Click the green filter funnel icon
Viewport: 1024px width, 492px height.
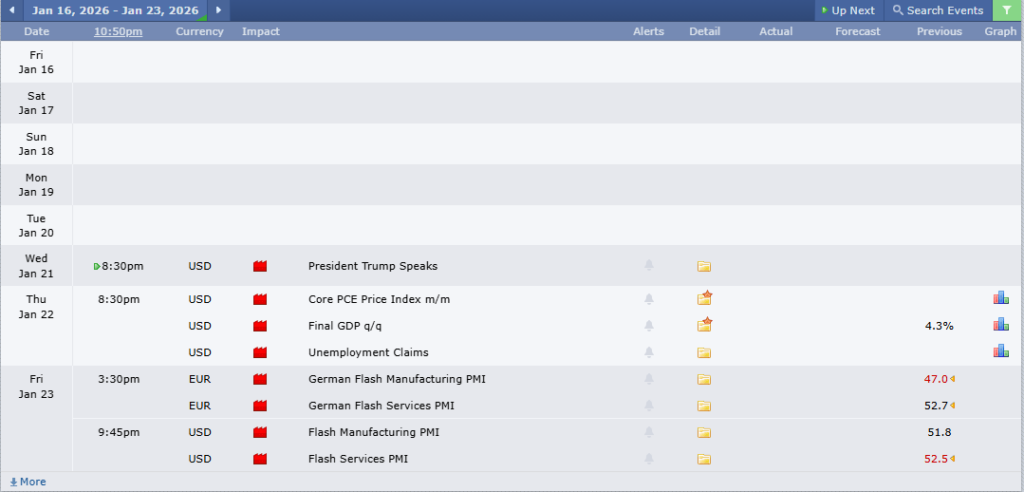pyautogui.click(x=1007, y=10)
